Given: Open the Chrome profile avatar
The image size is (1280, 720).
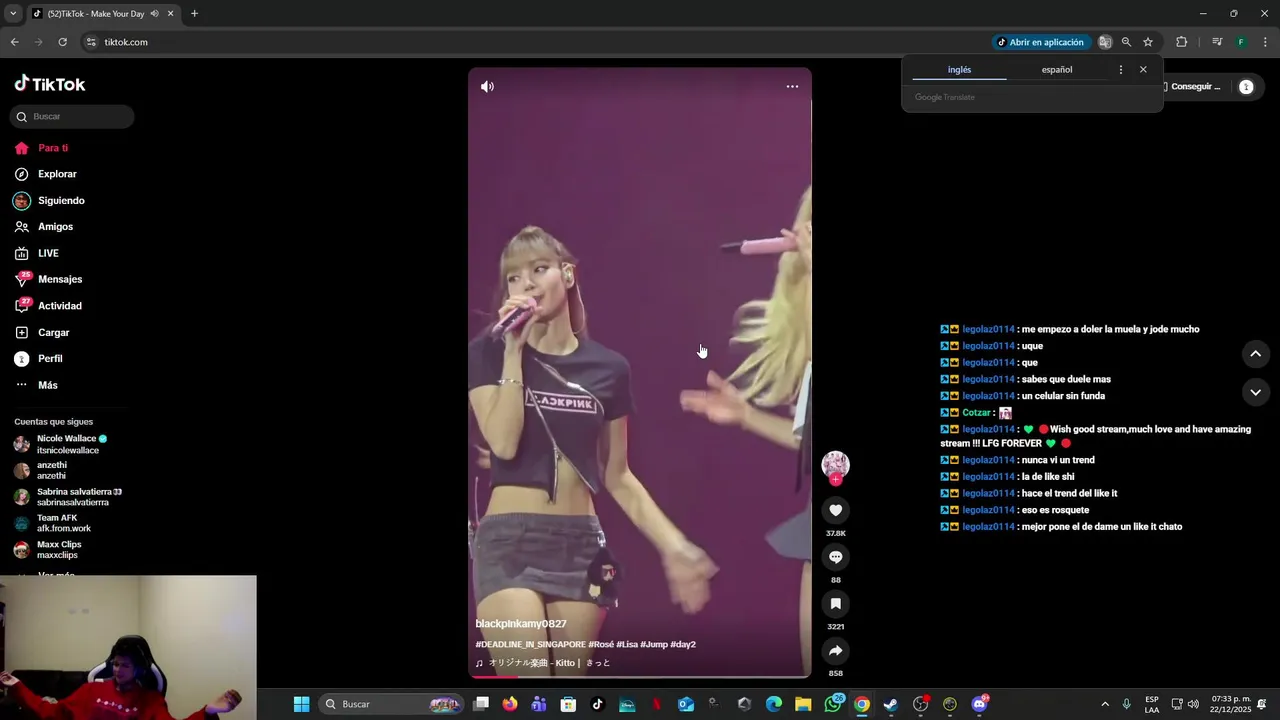Looking at the screenshot, I should (1241, 42).
